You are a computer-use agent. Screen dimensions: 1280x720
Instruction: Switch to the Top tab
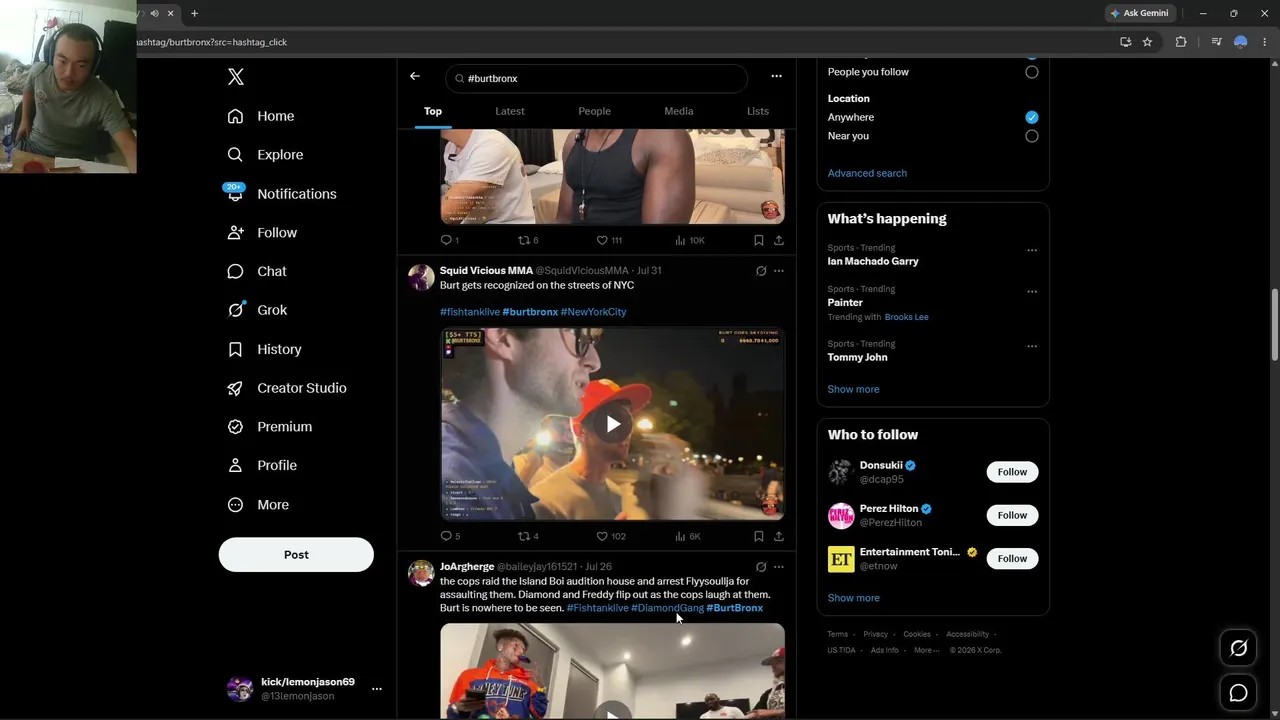(x=433, y=111)
